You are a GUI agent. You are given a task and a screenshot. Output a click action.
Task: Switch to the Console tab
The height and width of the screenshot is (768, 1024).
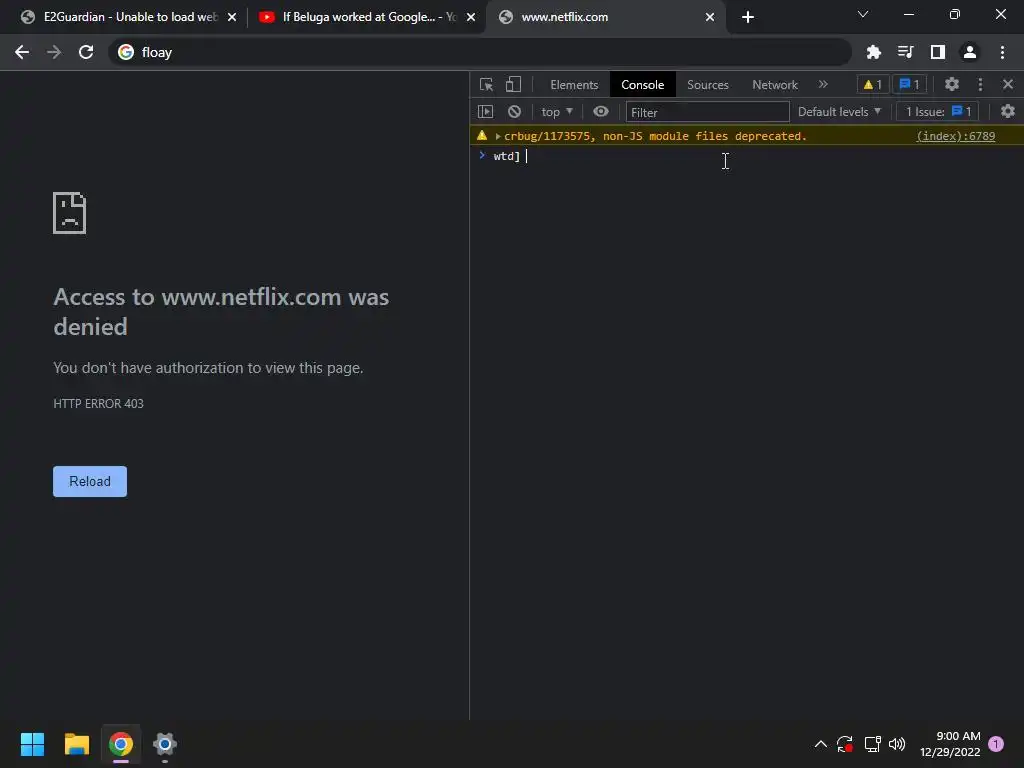[643, 85]
